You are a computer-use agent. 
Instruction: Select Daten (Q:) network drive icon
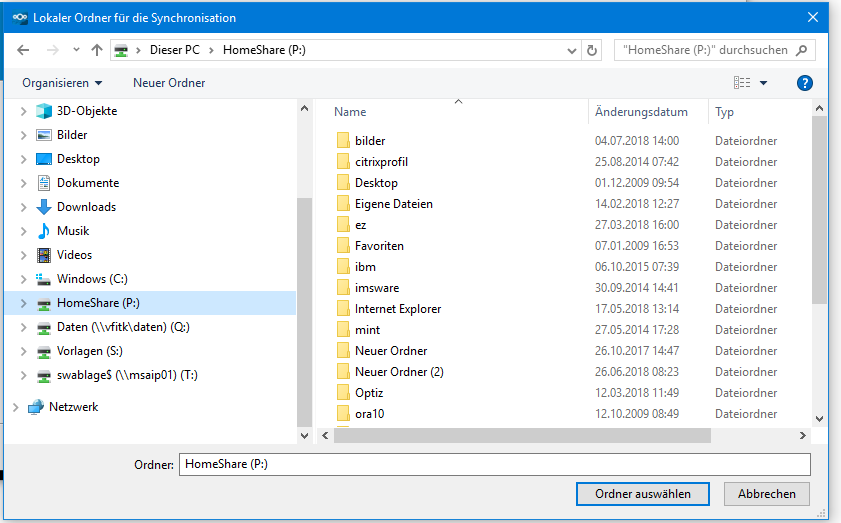pos(44,328)
